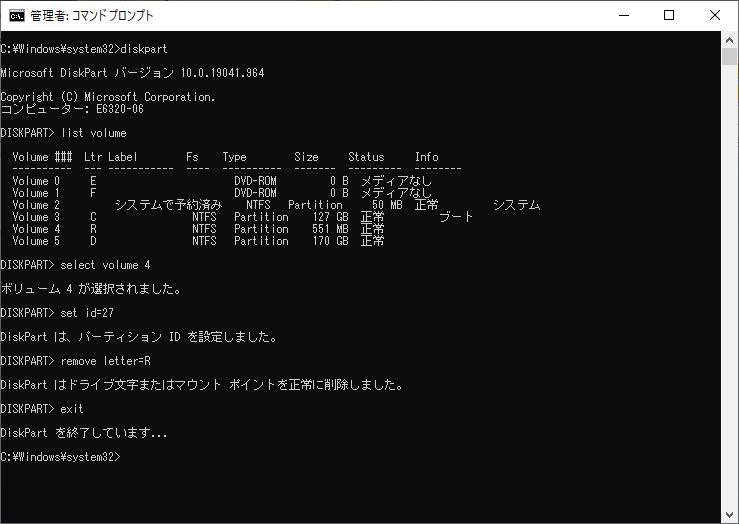Click the 'パーティション ID を設定しました' message
Viewport: 739px width, 524px height.
tap(175, 337)
